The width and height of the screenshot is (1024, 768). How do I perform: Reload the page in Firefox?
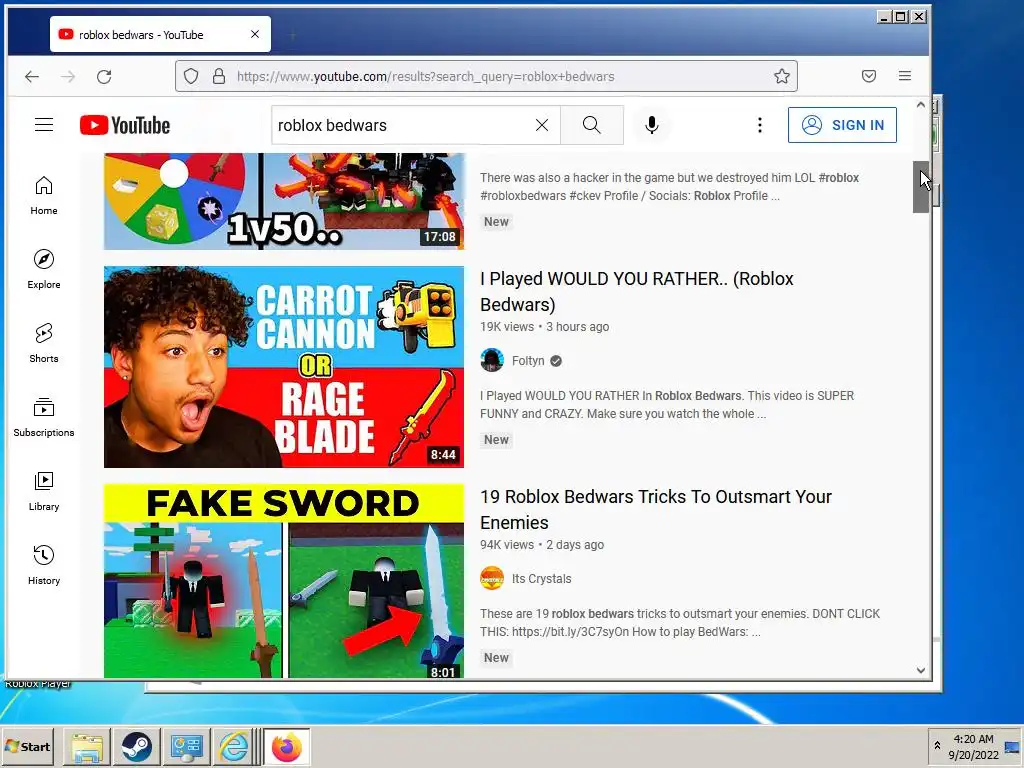click(104, 76)
